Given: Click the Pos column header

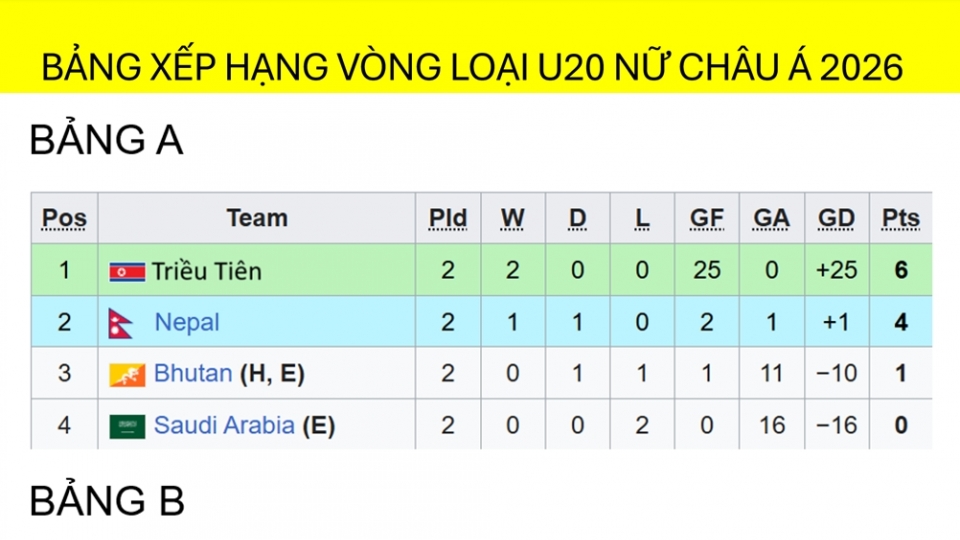Looking at the screenshot, I should click(64, 218).
